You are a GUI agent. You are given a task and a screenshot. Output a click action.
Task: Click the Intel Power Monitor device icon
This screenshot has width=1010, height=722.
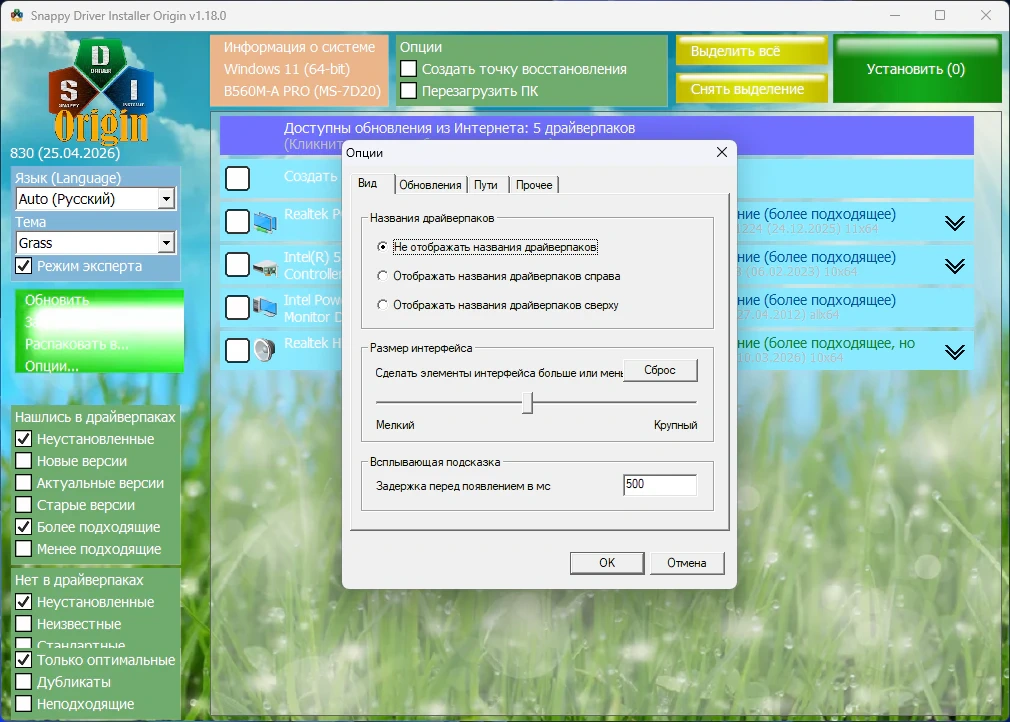point(265,308)
